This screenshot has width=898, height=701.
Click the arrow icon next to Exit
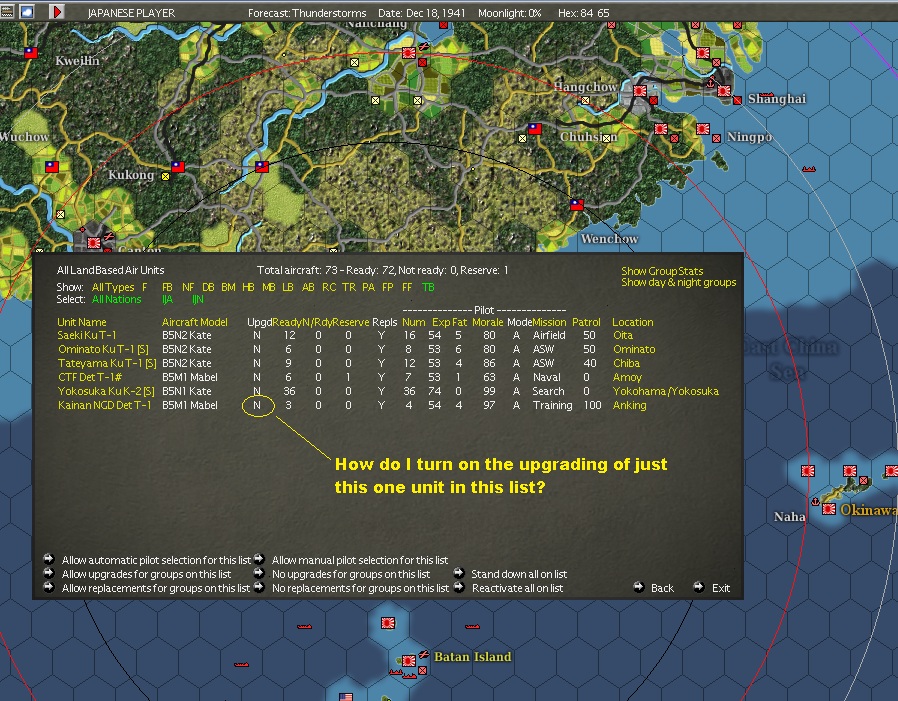point(699,587)
